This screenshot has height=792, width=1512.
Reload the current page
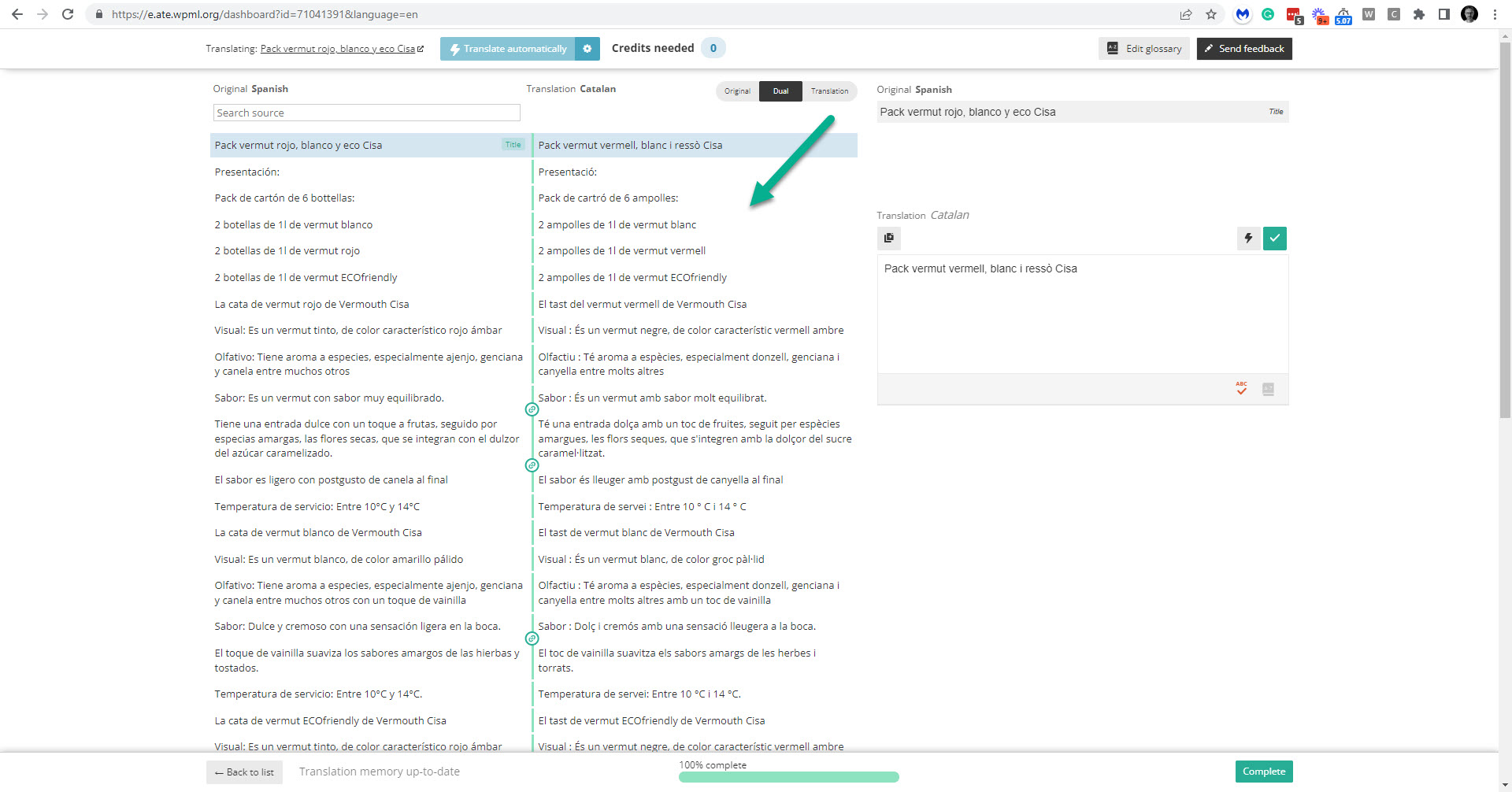click(68, 14)
